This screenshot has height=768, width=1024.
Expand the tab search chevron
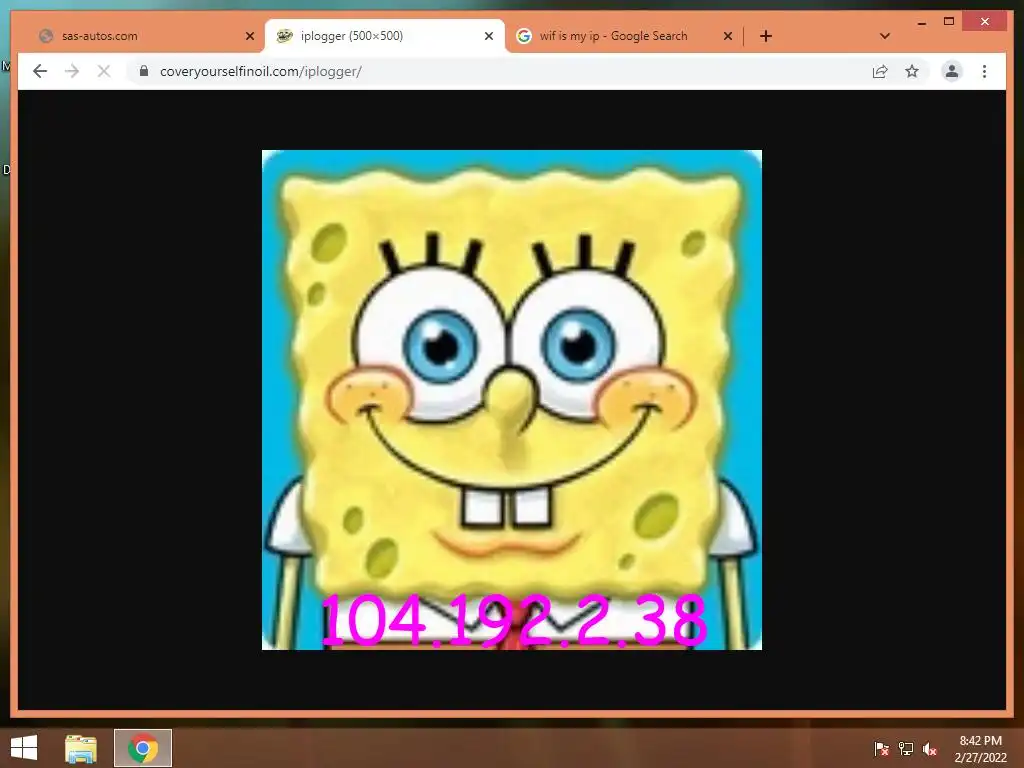[x=885, y=36]
